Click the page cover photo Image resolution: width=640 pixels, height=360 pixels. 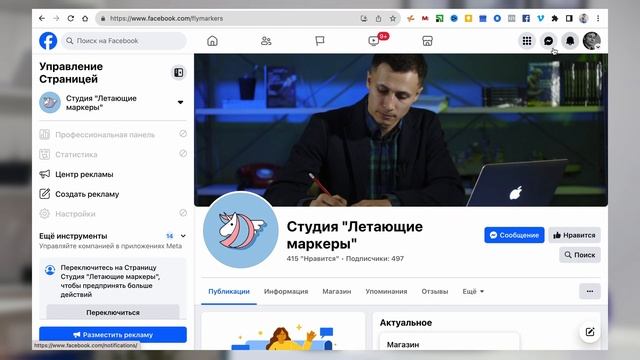coord(401,130)
